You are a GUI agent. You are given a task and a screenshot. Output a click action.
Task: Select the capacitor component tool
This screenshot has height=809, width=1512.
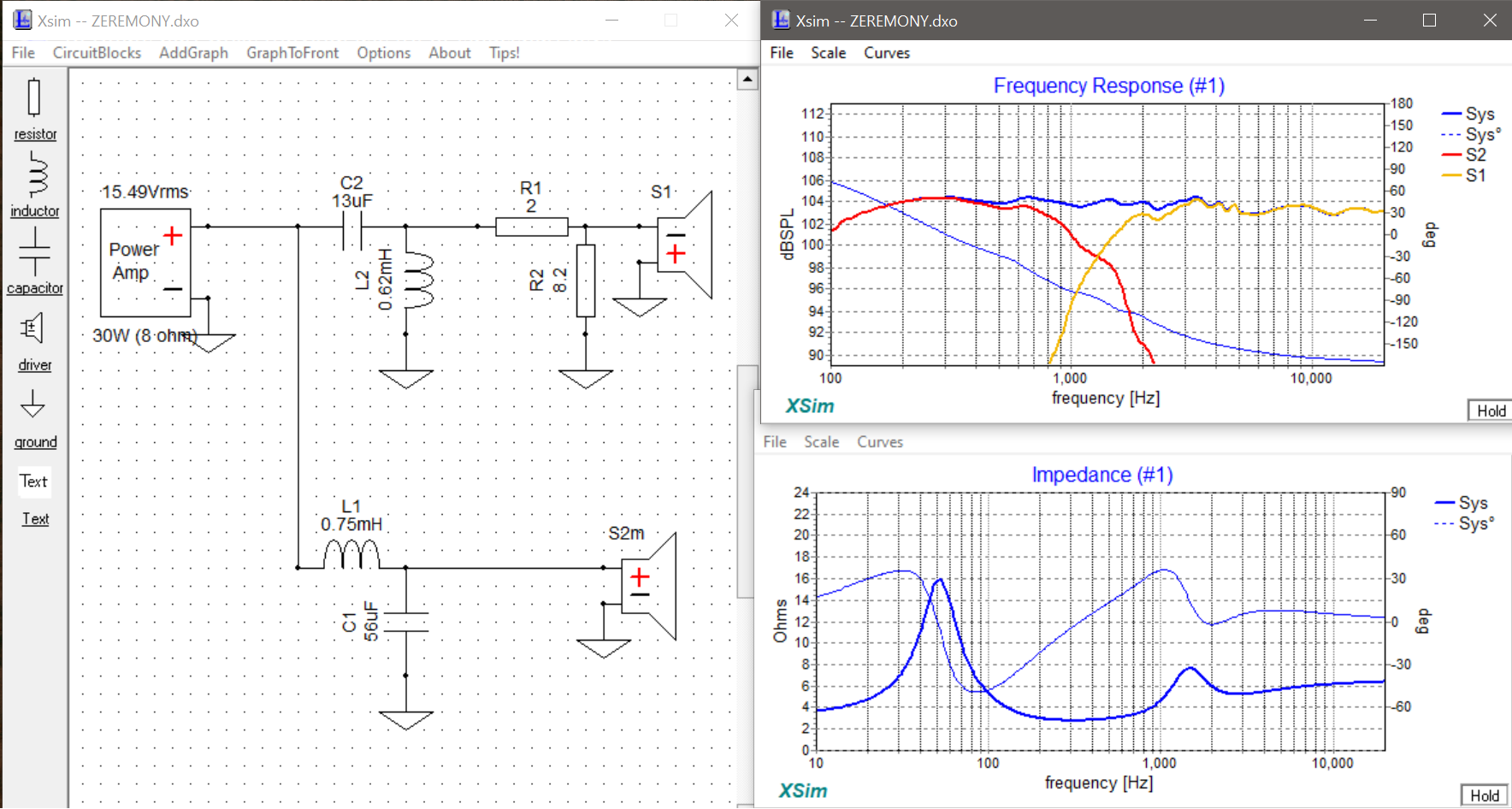pos(35,261)
